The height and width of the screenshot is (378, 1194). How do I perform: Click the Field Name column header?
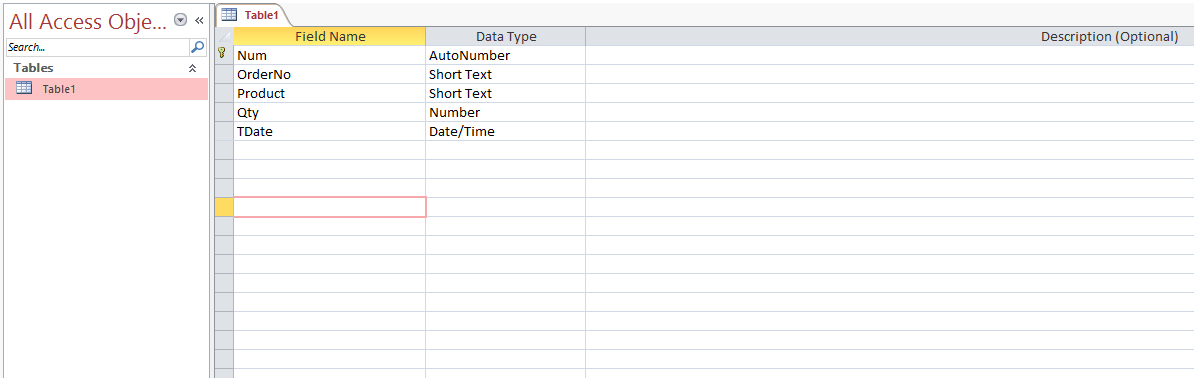point(330,36)
